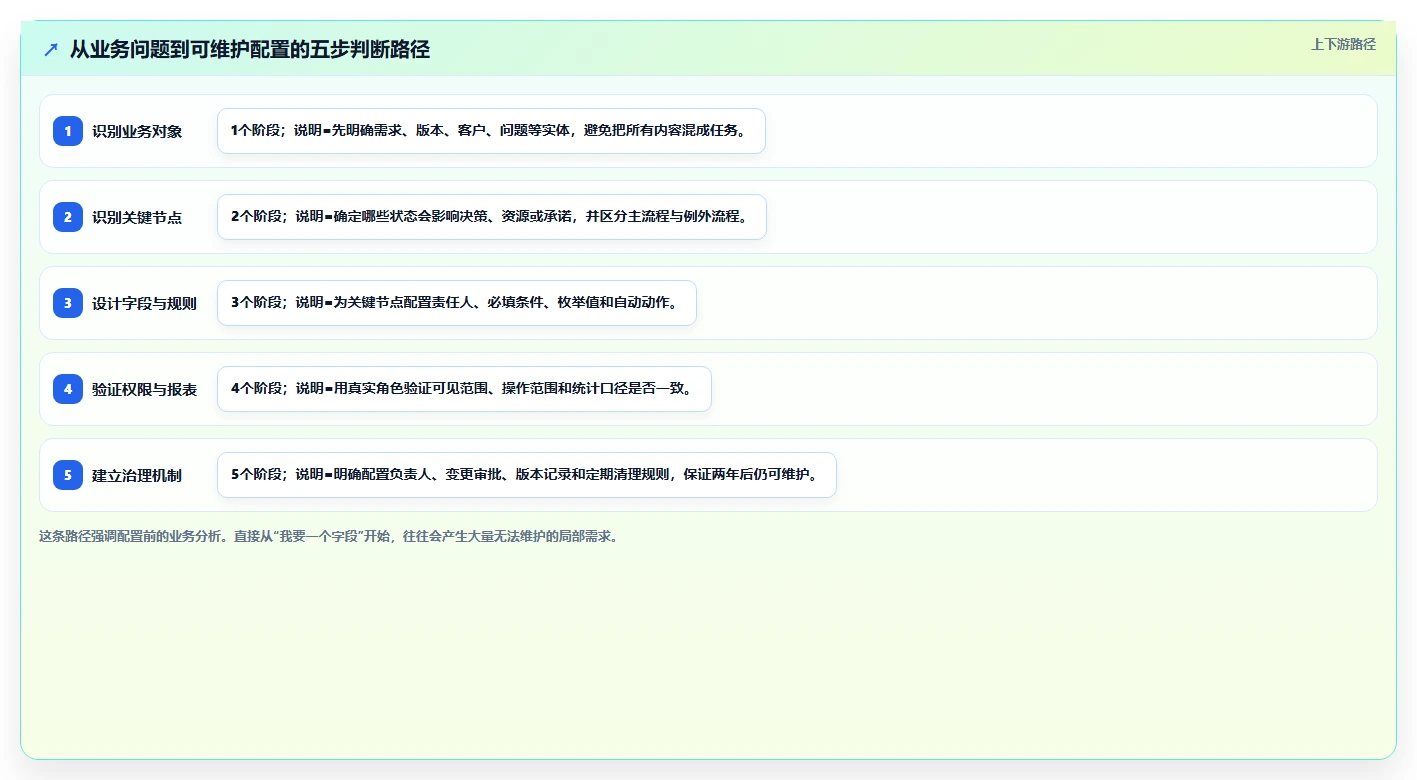Image resolution: width=1417 pixels, height=780 pixels.
Task: Click the step 4 number badge
Action: 68,389
